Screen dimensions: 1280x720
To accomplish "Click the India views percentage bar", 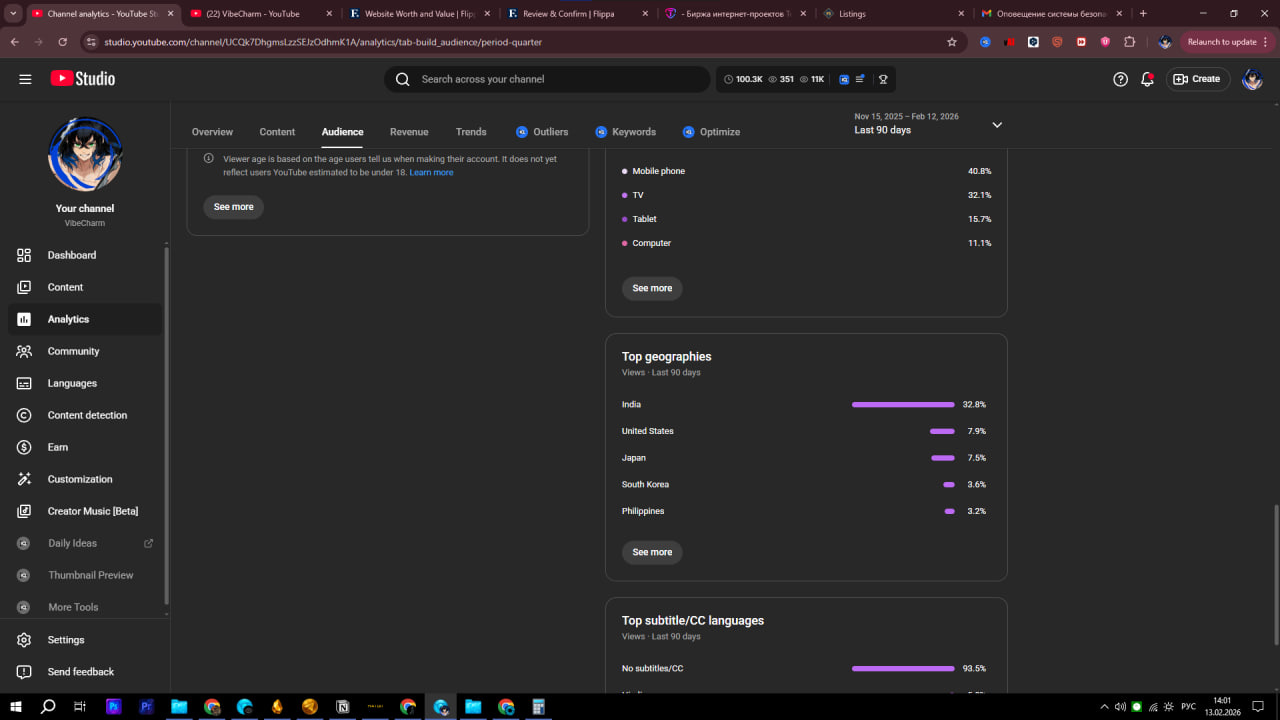I will click(903, 405).
